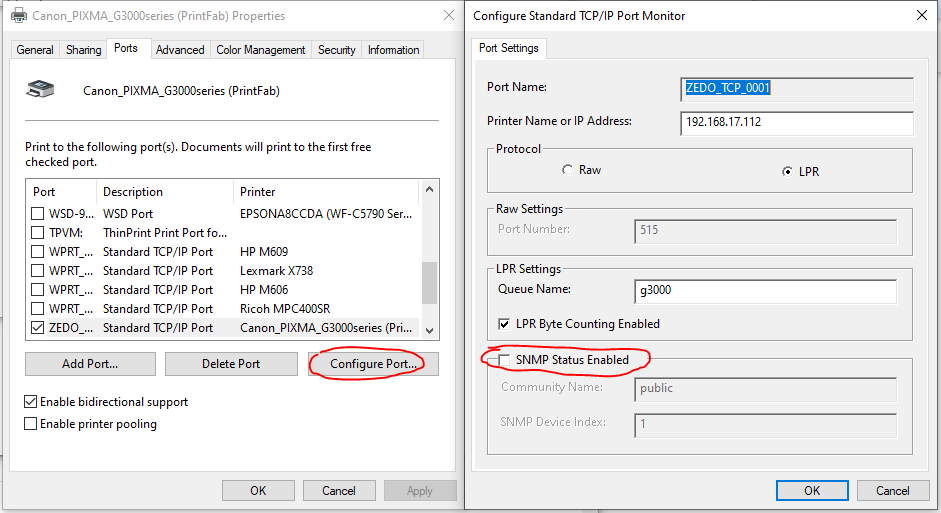Screen dimensions: 941x513
Task: Switch to the Advanced tab
Action: [180, 50]
